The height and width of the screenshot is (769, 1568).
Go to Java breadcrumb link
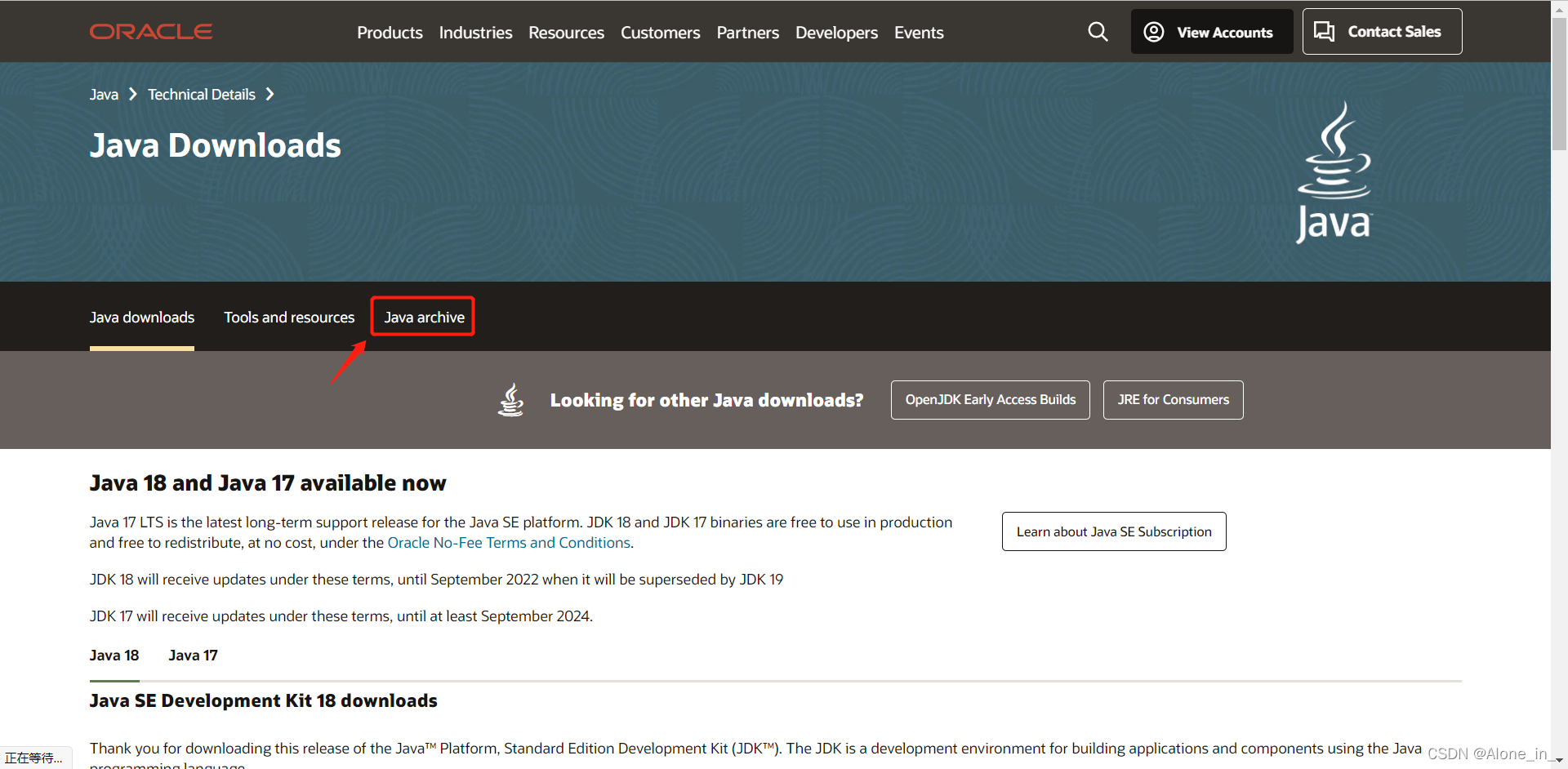[x=104, y=95]
